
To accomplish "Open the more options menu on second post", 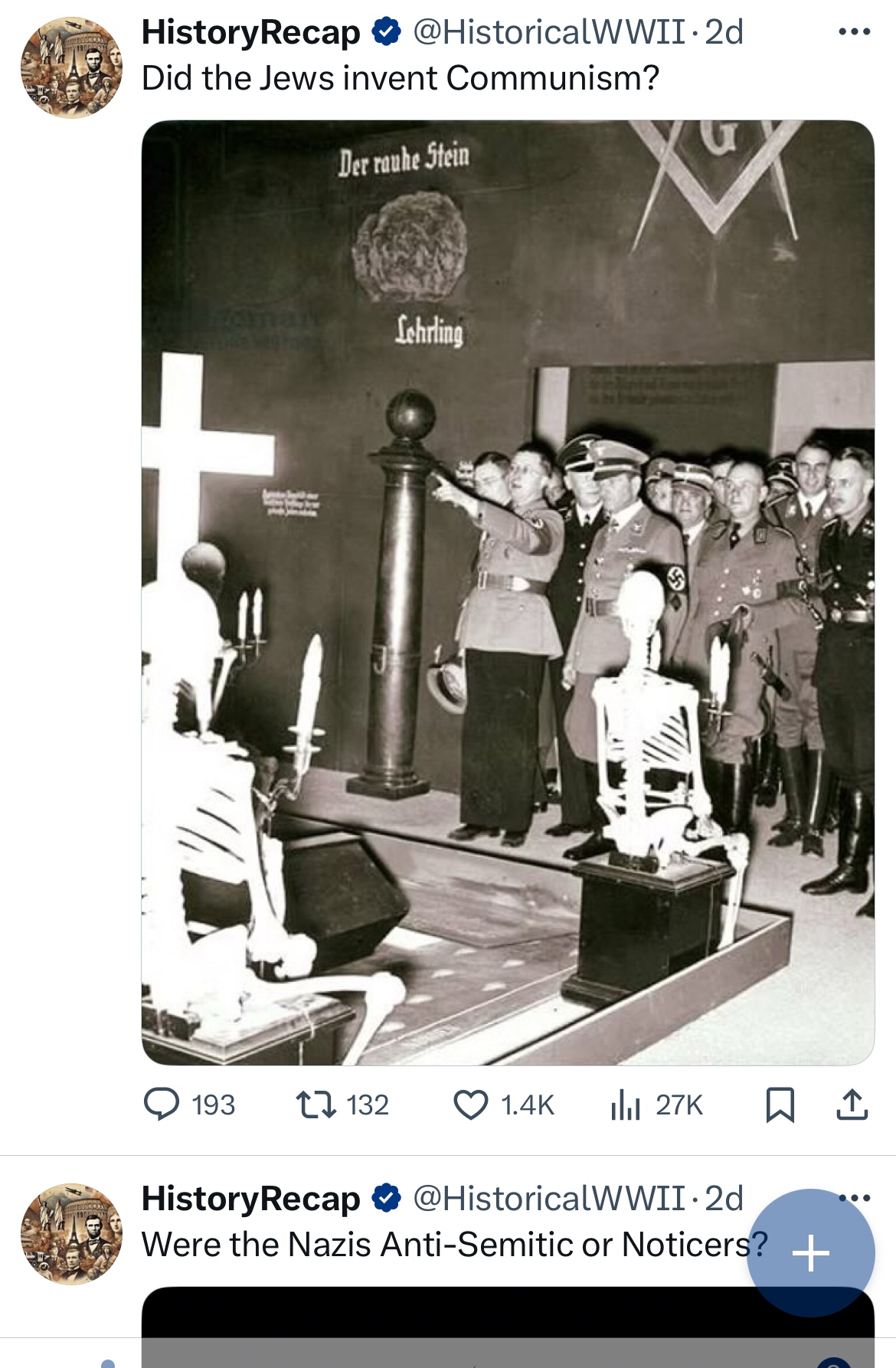I will click(854, 1198).
